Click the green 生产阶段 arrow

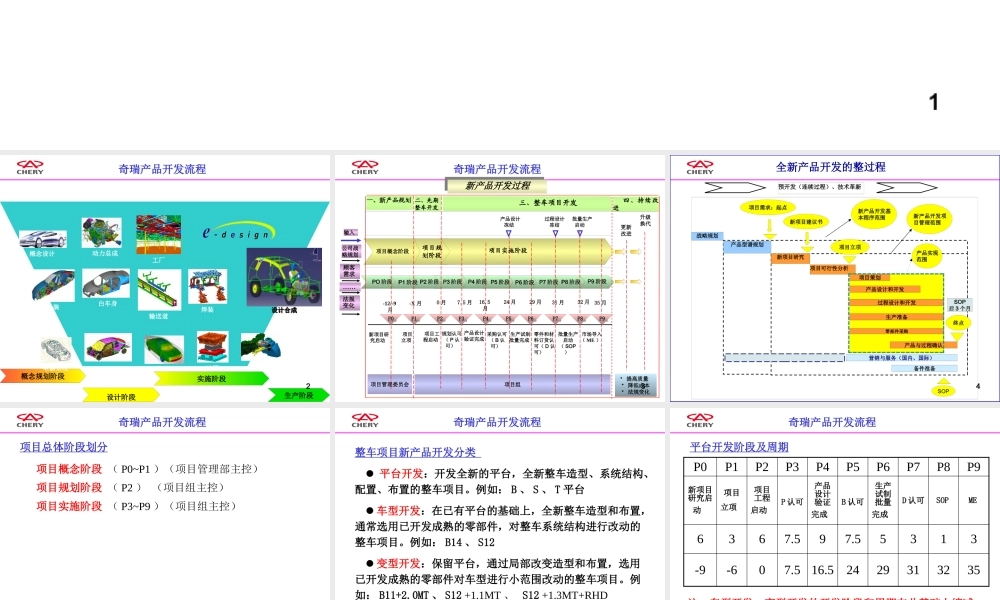[x=298, y=395]
